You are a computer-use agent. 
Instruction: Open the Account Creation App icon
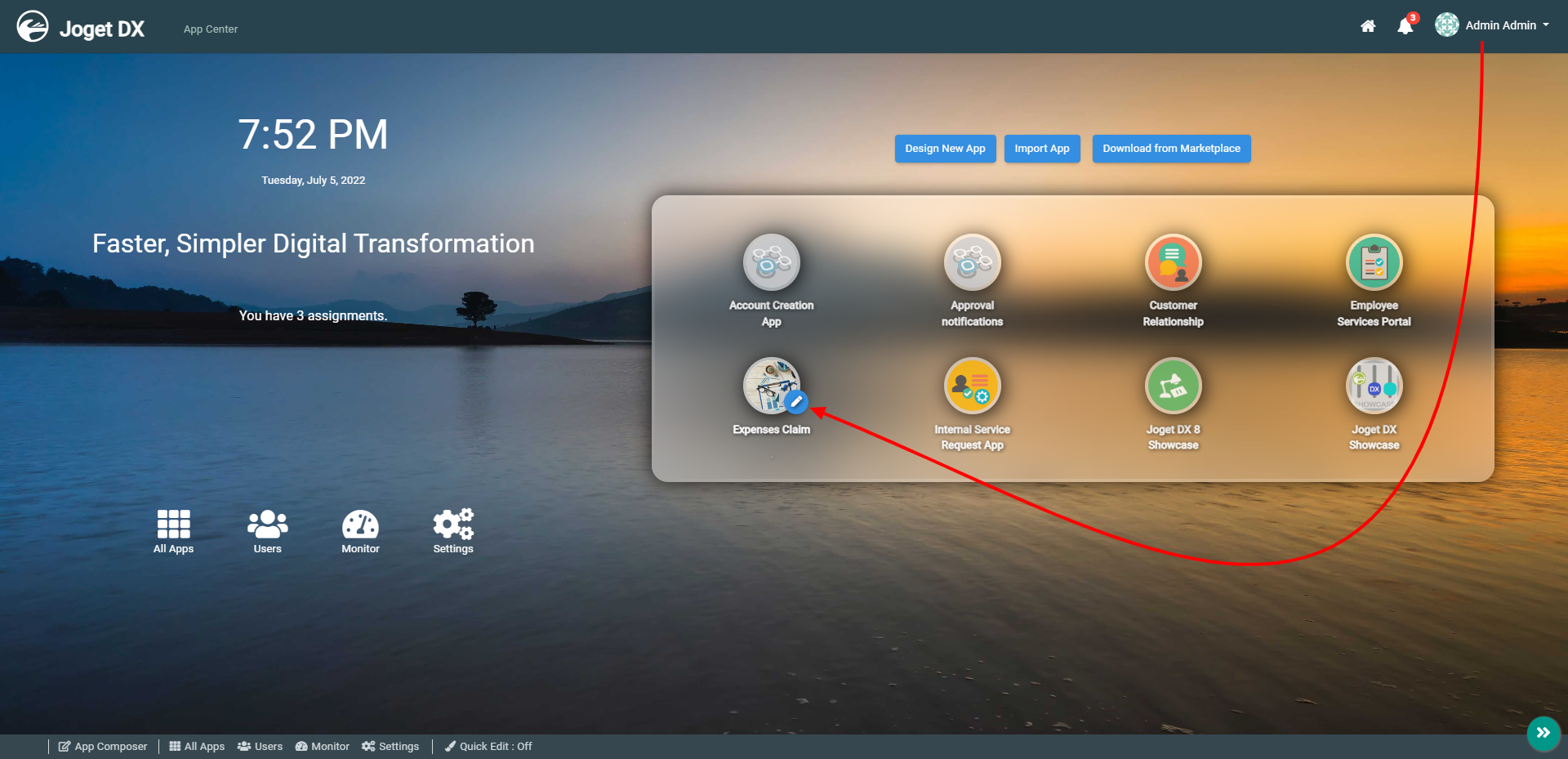pos(772,262)
